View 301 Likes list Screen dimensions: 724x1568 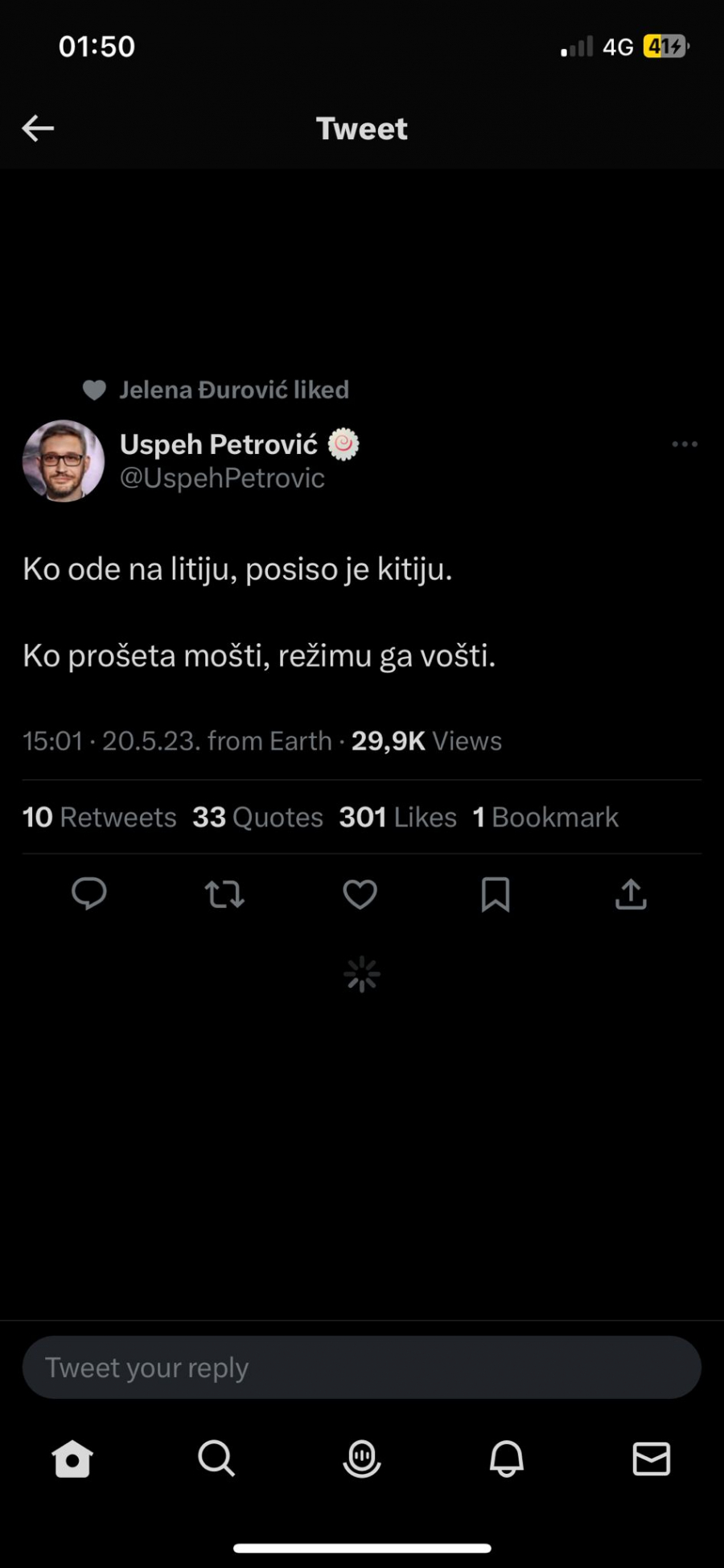[397, 816]
